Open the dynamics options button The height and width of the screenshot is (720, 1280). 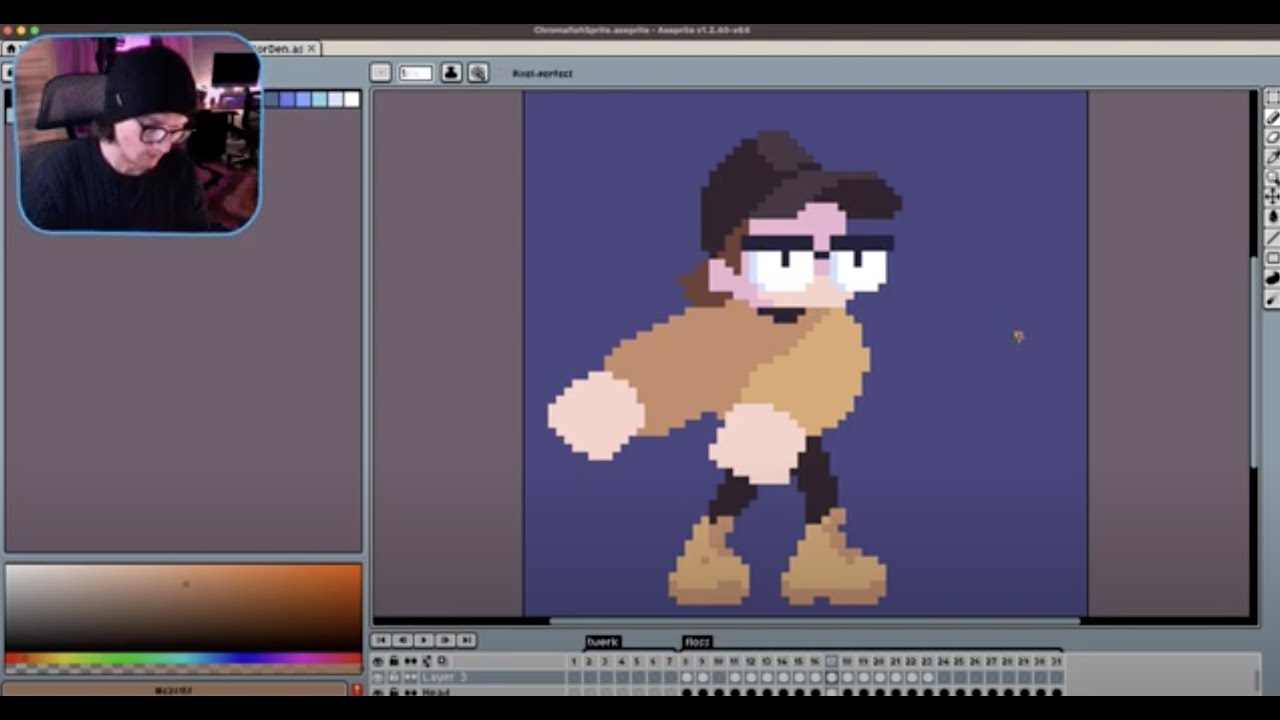point(478,72)
